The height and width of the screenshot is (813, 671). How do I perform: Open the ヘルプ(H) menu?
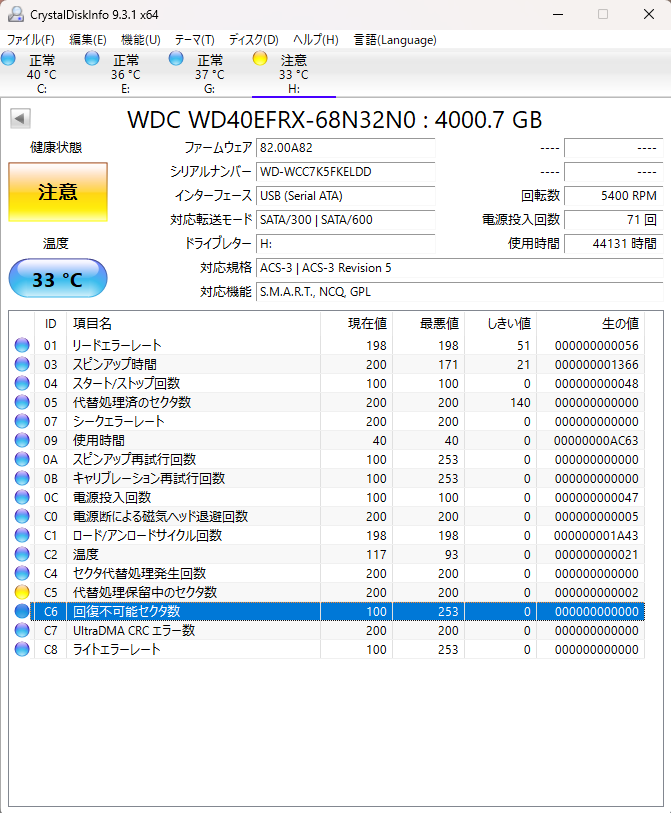[315, 40]
